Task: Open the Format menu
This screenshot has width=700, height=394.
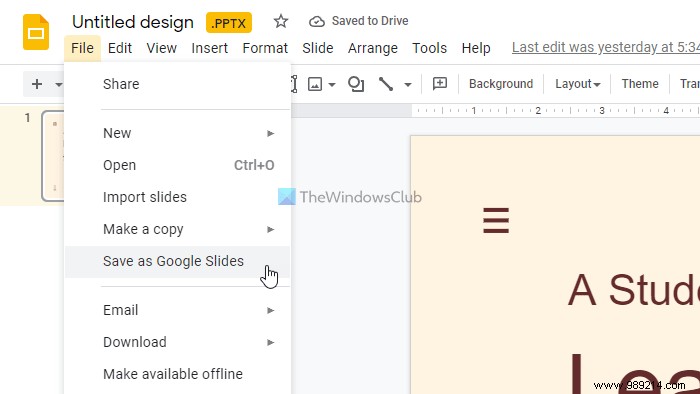Action: pyautogui.click(x=265, y=48)
